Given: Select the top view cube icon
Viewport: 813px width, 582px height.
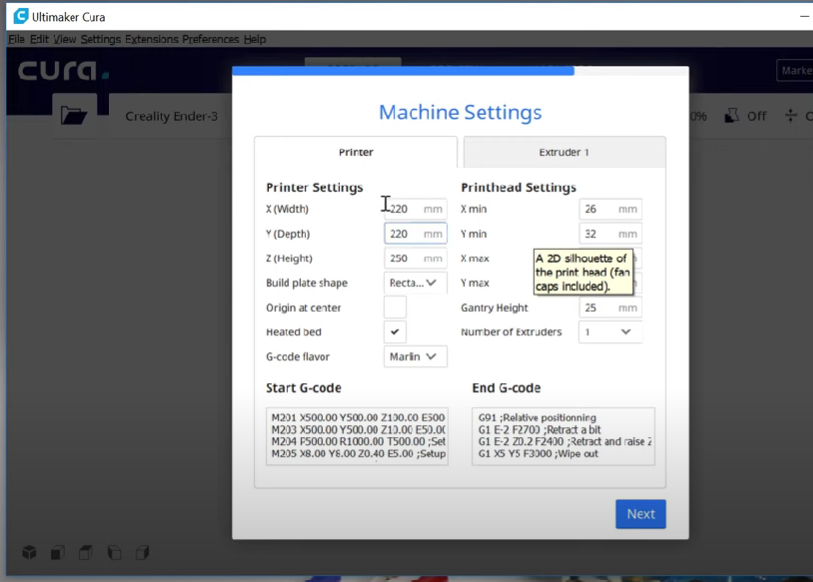Looking at the screenshot, I should point(86,552).
